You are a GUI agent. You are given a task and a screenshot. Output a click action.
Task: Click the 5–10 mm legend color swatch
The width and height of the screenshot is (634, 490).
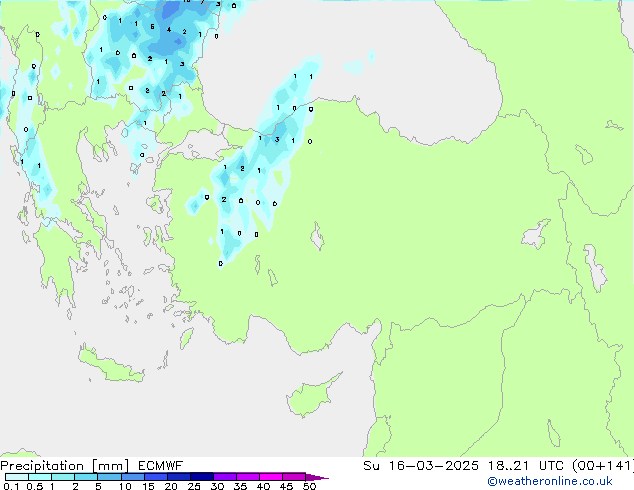point(109,477)
